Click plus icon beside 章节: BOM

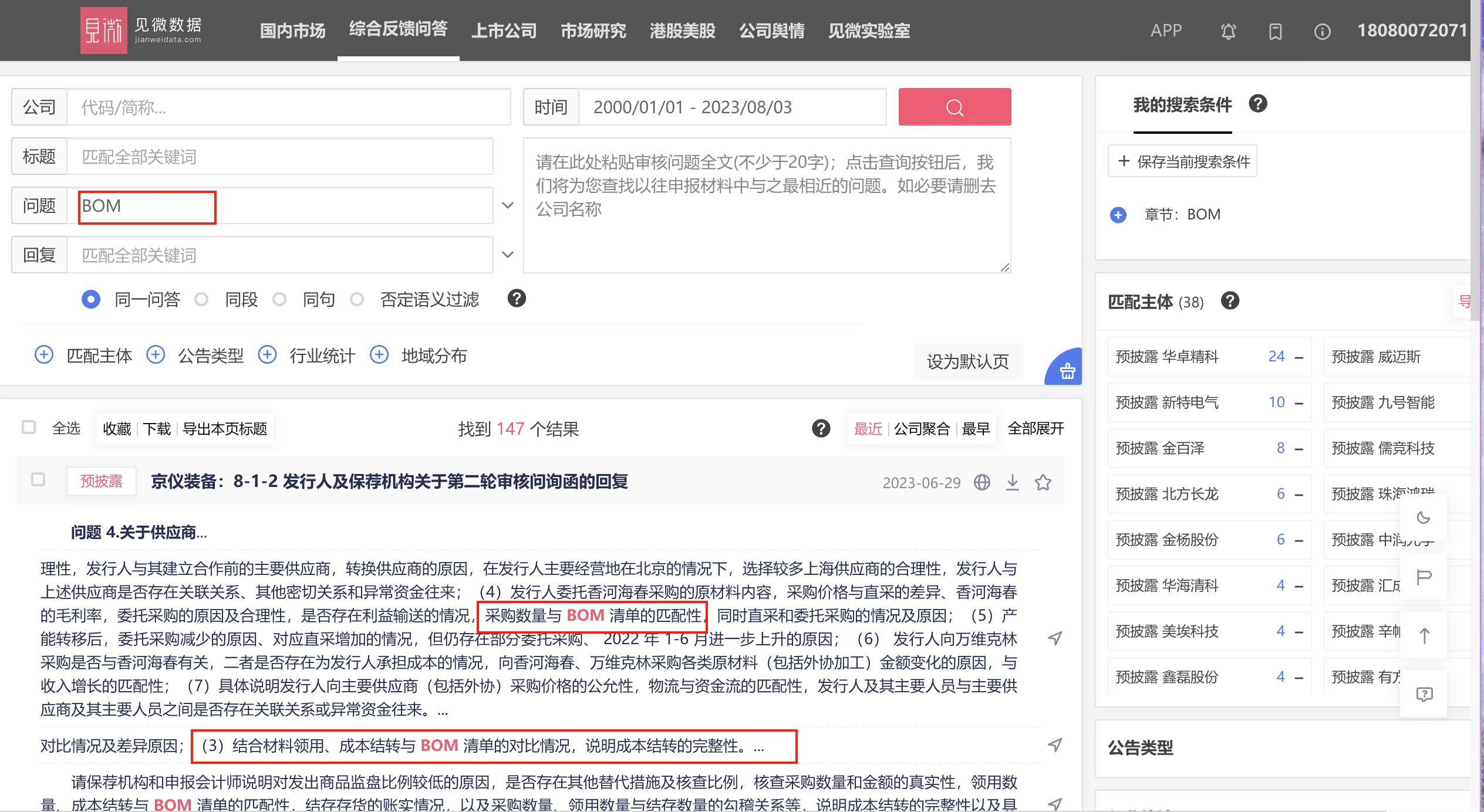pyautogui.click(x=1118, y=215)
